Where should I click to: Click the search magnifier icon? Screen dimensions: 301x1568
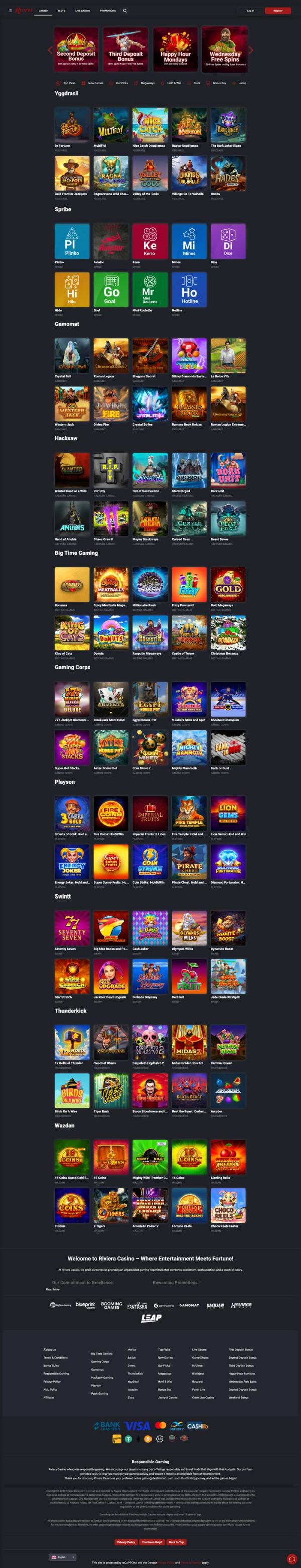[125, 11]
